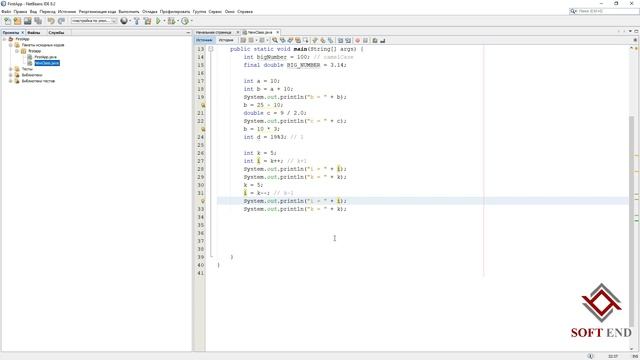Run project with the green play icon
This screenshot has height=360, width=640.
[158, 21]
